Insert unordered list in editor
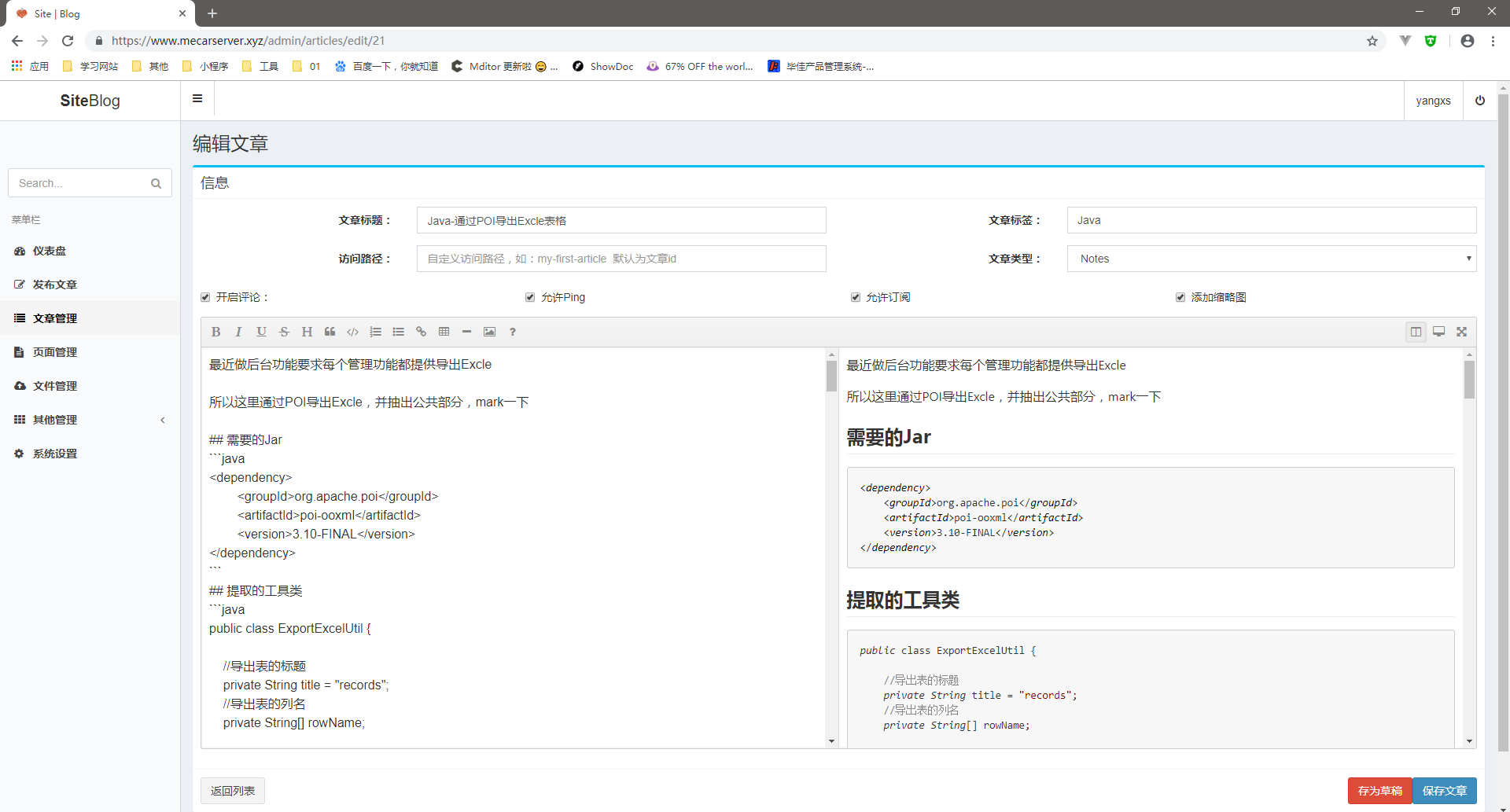 click(x=398, y=332)
